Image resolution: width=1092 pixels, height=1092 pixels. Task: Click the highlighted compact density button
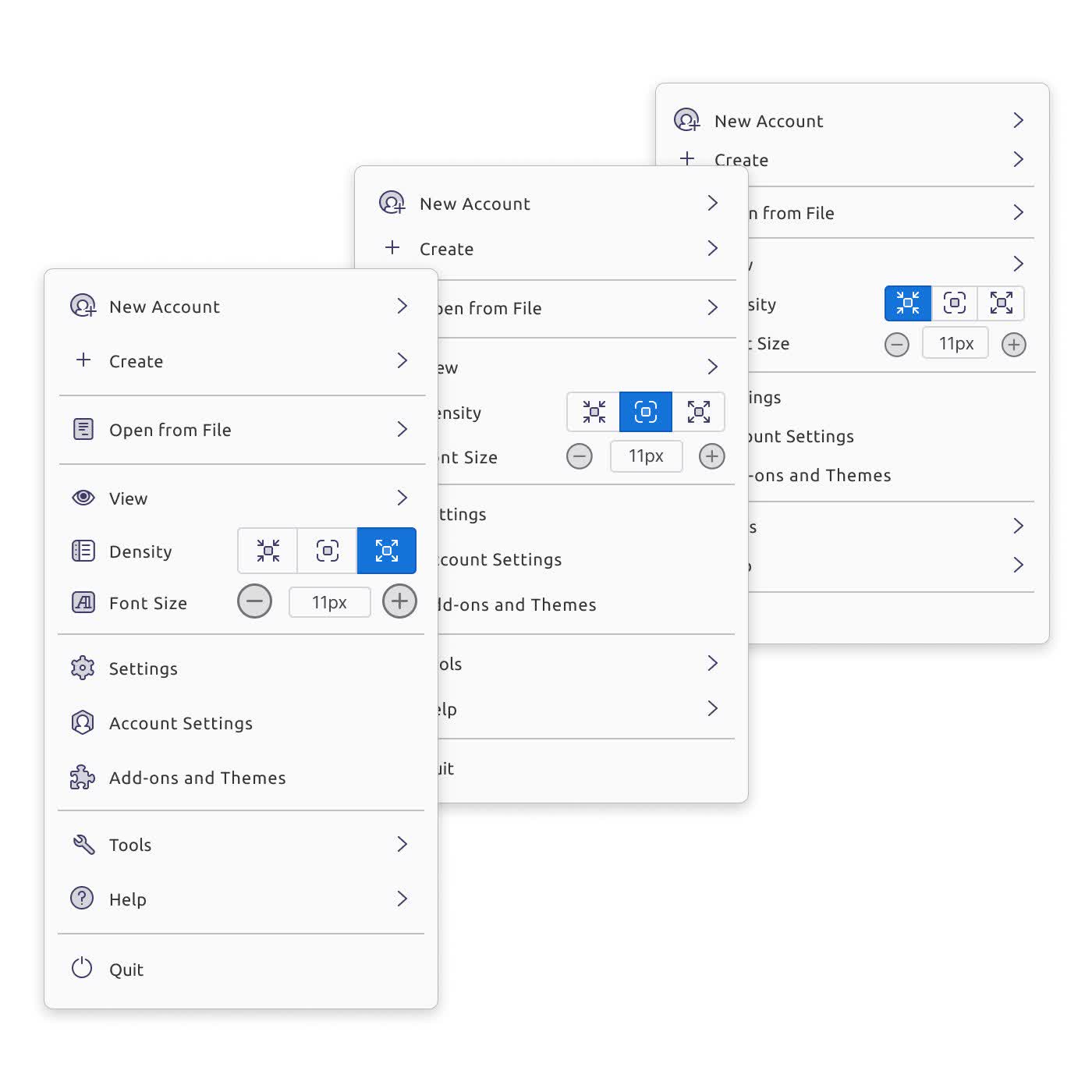(908, 303)
